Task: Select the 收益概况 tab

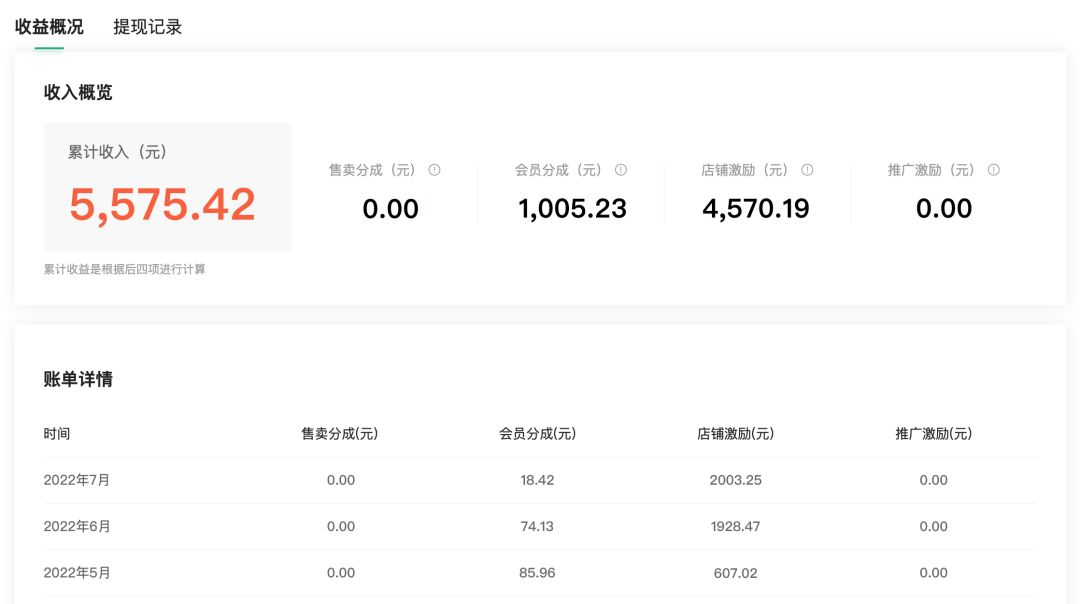Action: (x=49, y=27)
